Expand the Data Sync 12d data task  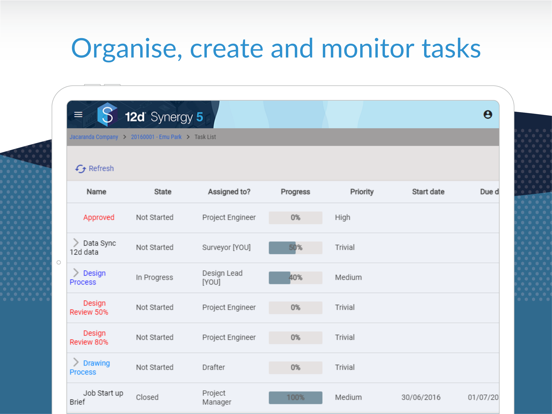tap(75, 243)
